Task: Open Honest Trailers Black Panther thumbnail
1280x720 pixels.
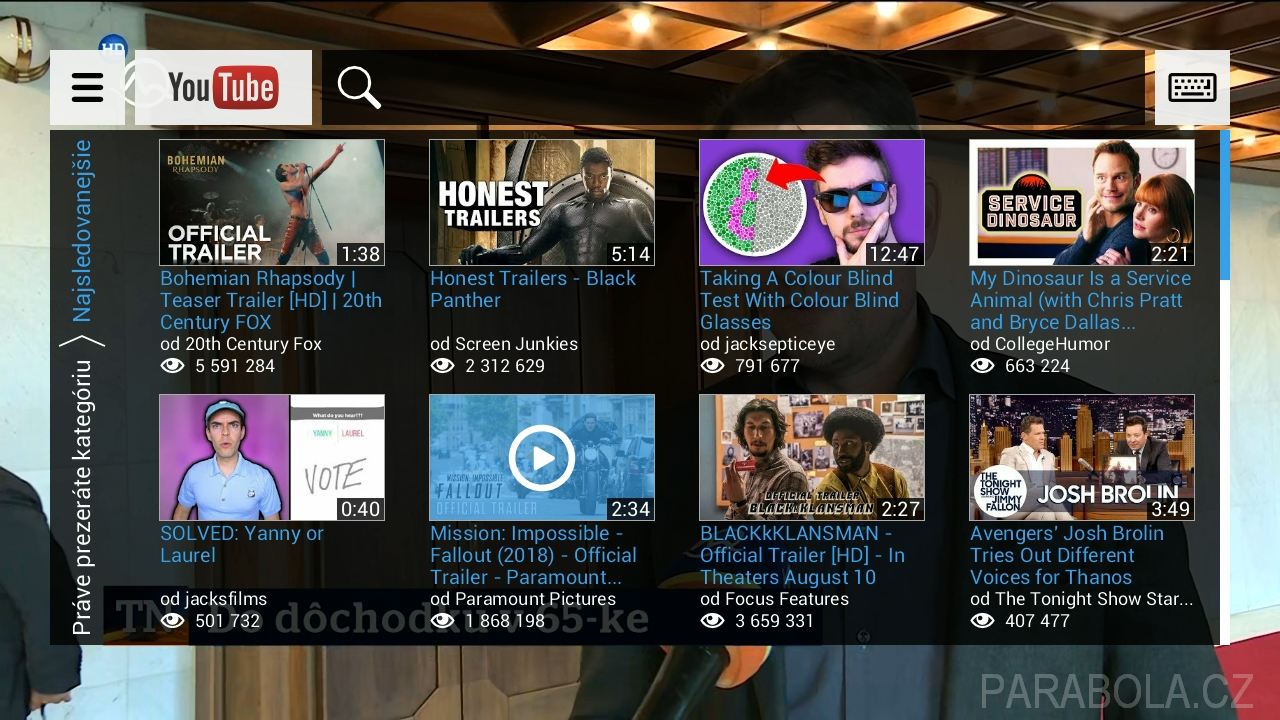Action: pos(542,202)
